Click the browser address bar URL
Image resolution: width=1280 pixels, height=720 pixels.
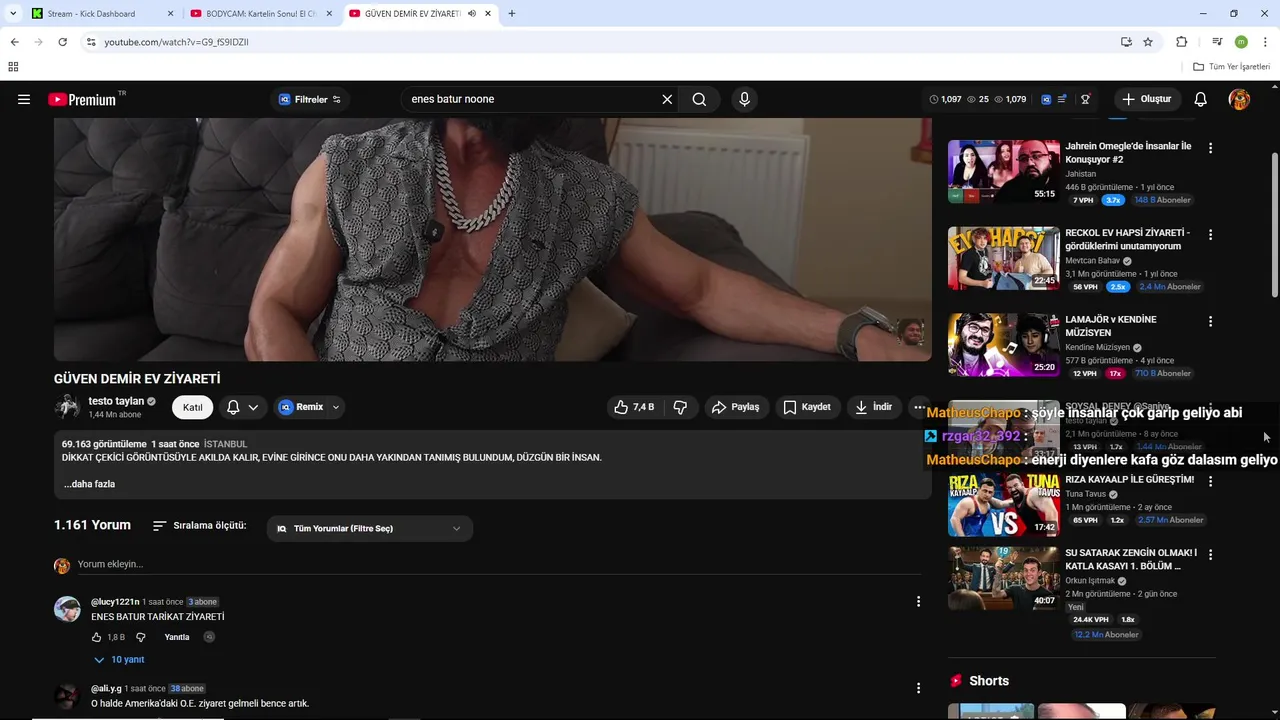point(177,42)
